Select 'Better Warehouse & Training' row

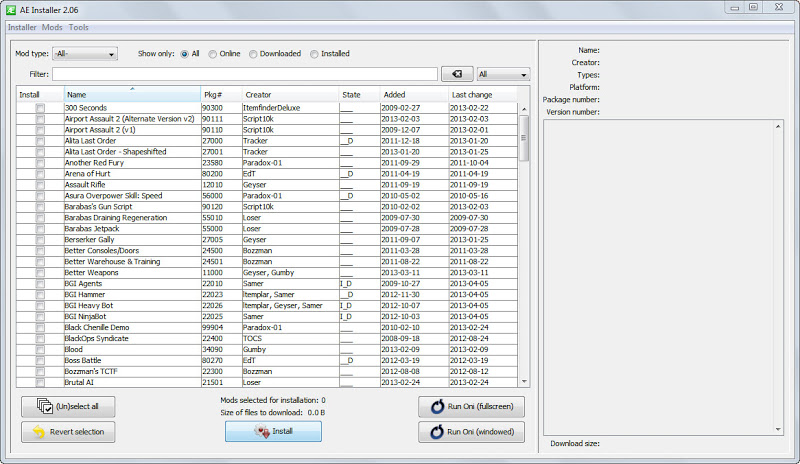tap(267, 262)
